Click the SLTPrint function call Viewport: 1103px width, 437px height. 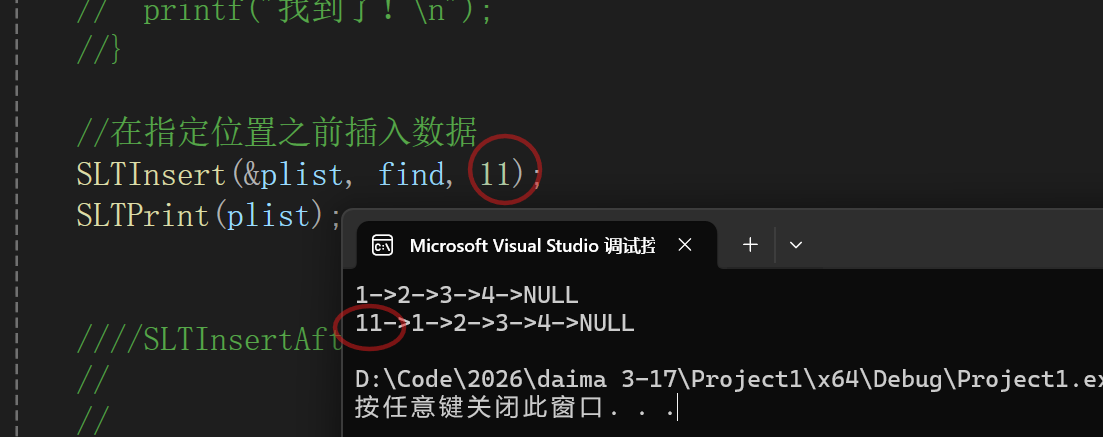[209, 215]
